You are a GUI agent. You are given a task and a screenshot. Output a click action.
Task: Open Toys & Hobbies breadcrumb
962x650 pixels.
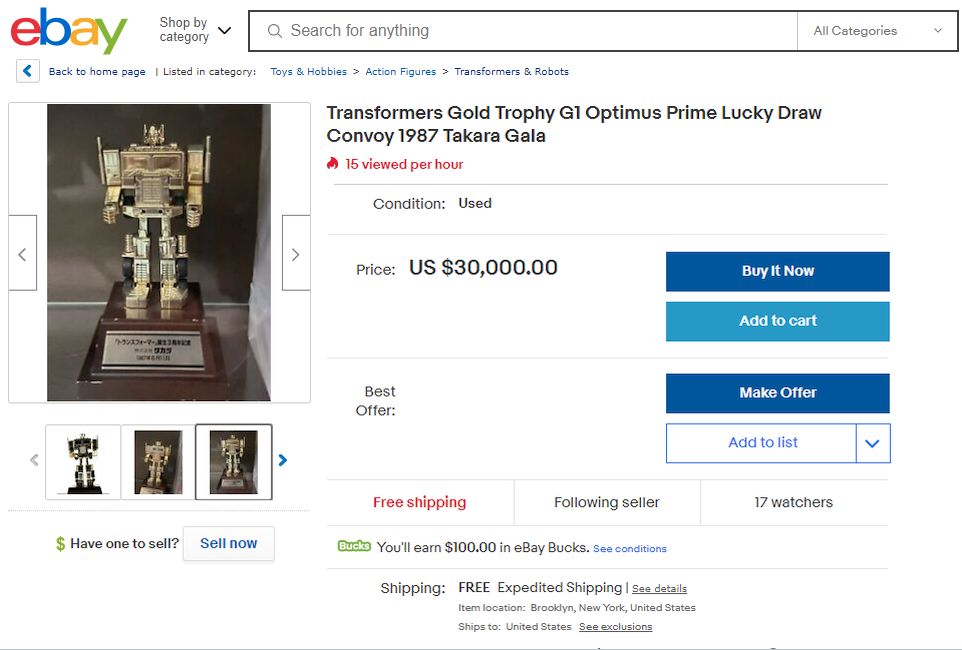tap(308, 72)
